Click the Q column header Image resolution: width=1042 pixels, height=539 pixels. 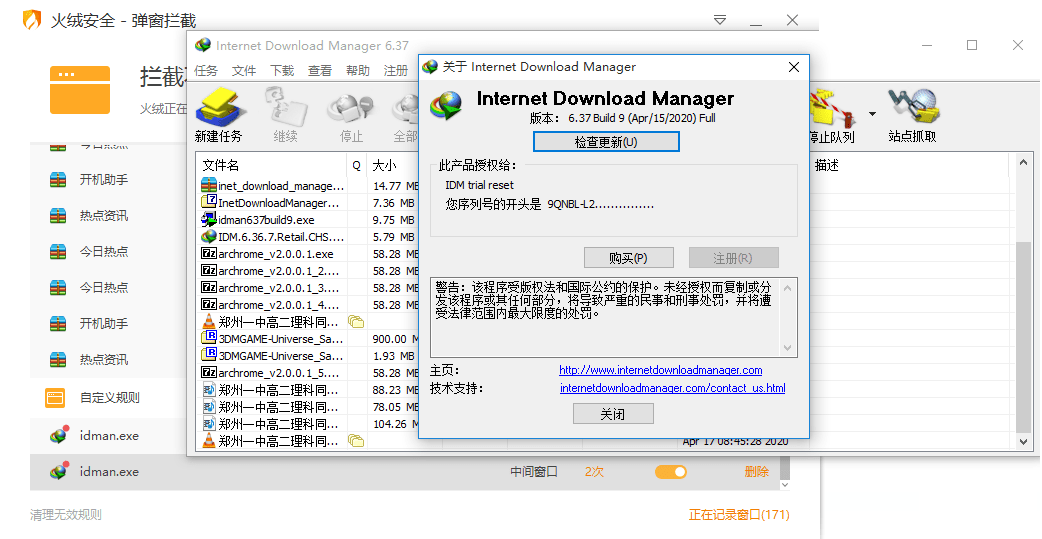pos(357,165)
